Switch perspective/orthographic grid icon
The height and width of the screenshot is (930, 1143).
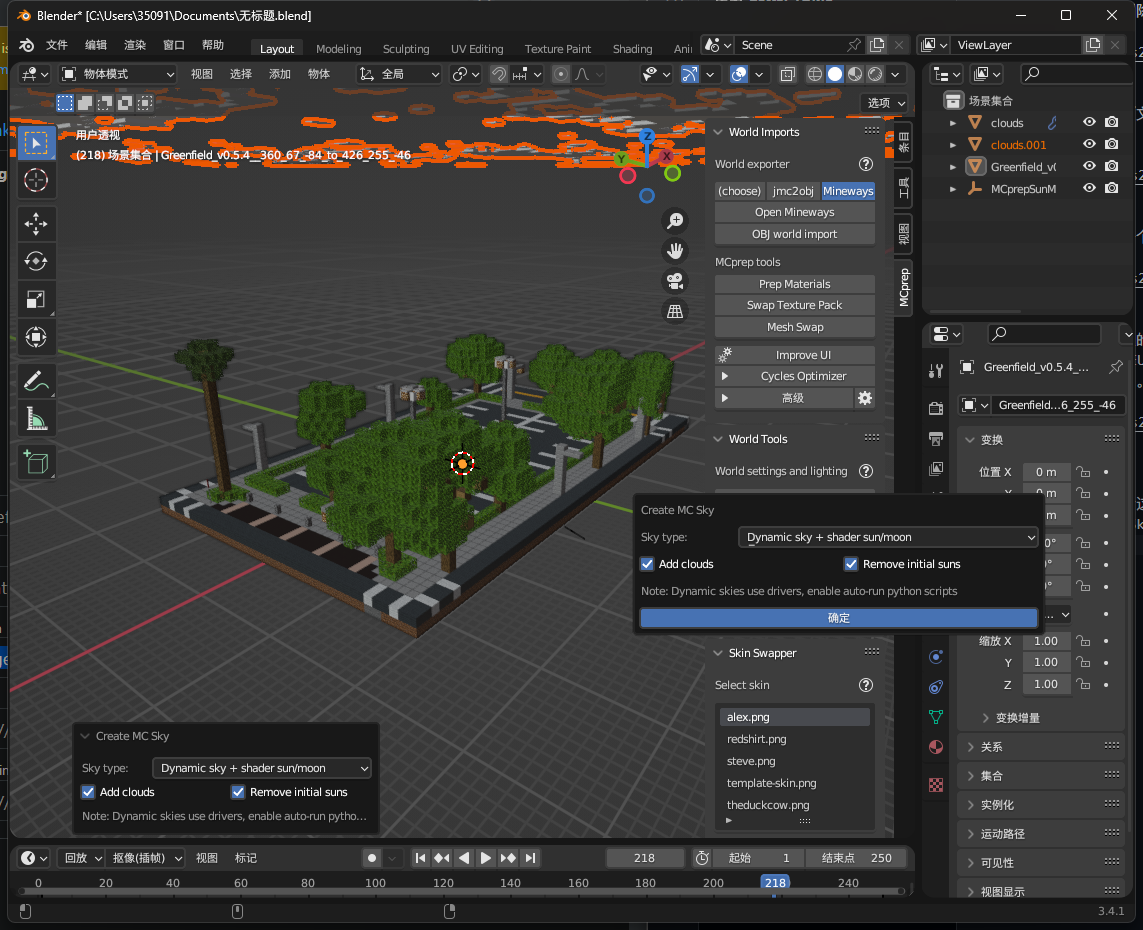click(x=675, y=312)
